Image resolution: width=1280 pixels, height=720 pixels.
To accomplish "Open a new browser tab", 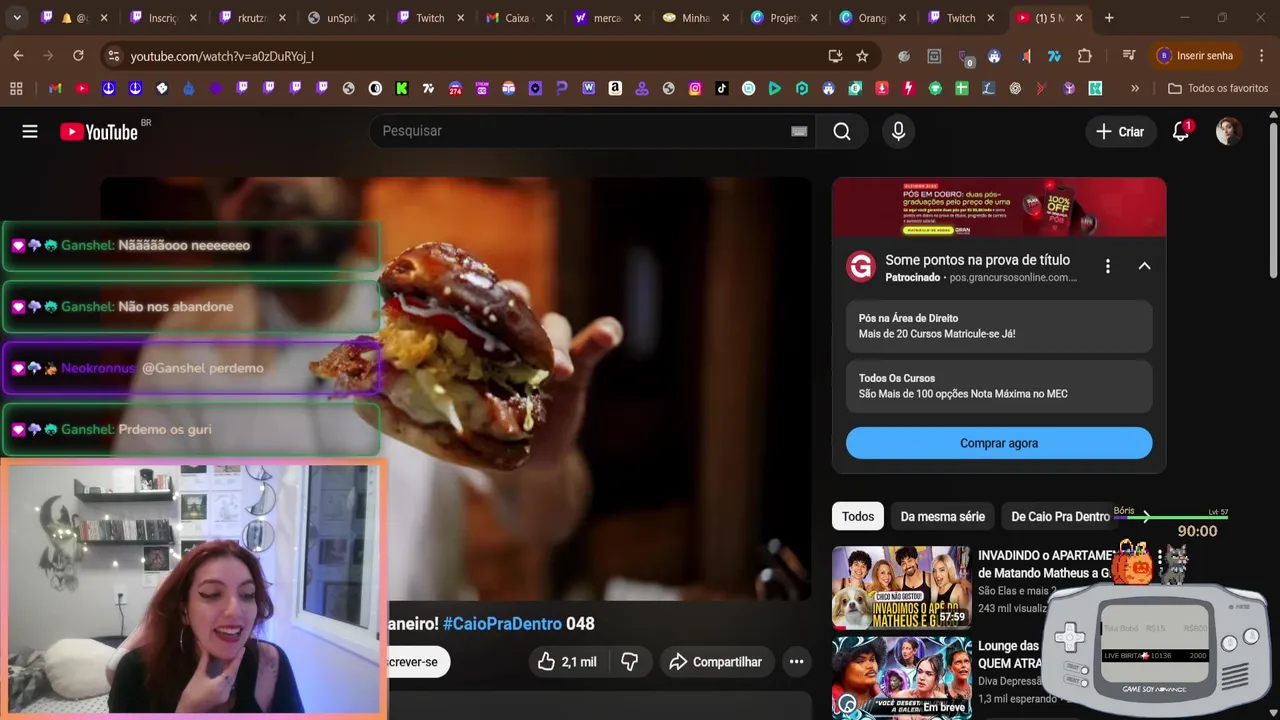I will tap(1109, 18).
